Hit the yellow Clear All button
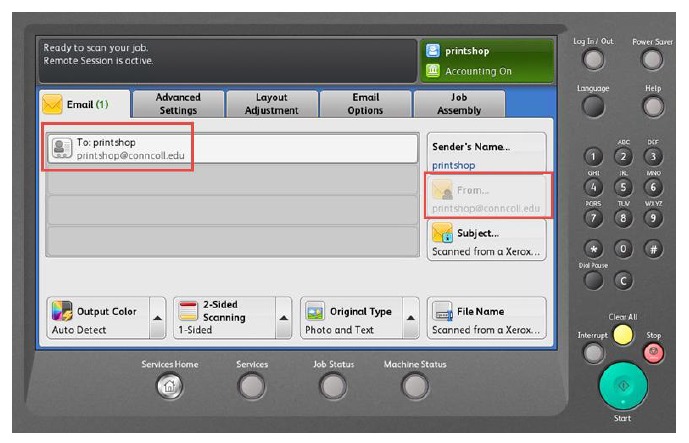 (623, 335)
